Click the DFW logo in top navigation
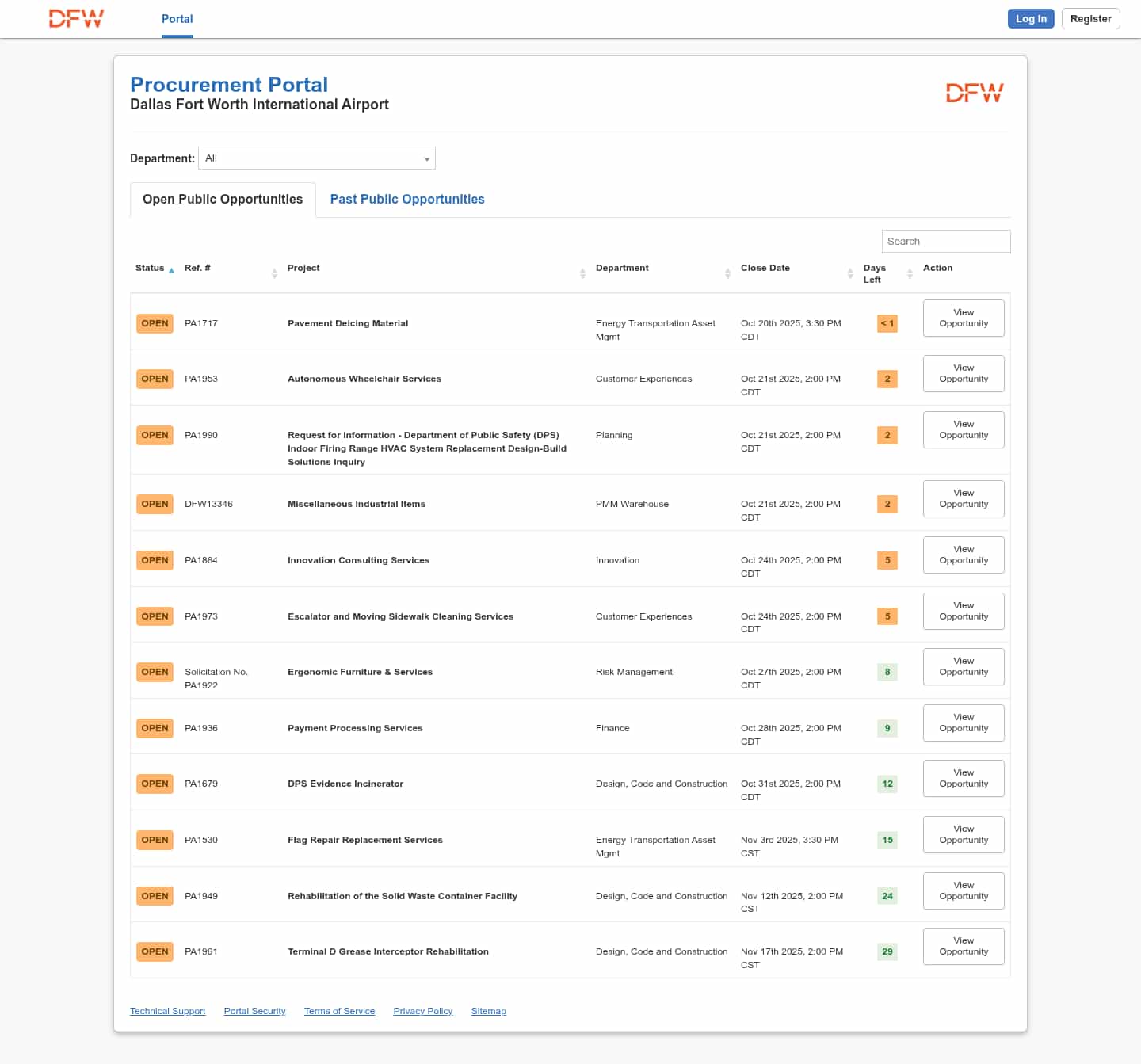 (x=76, y=19)
